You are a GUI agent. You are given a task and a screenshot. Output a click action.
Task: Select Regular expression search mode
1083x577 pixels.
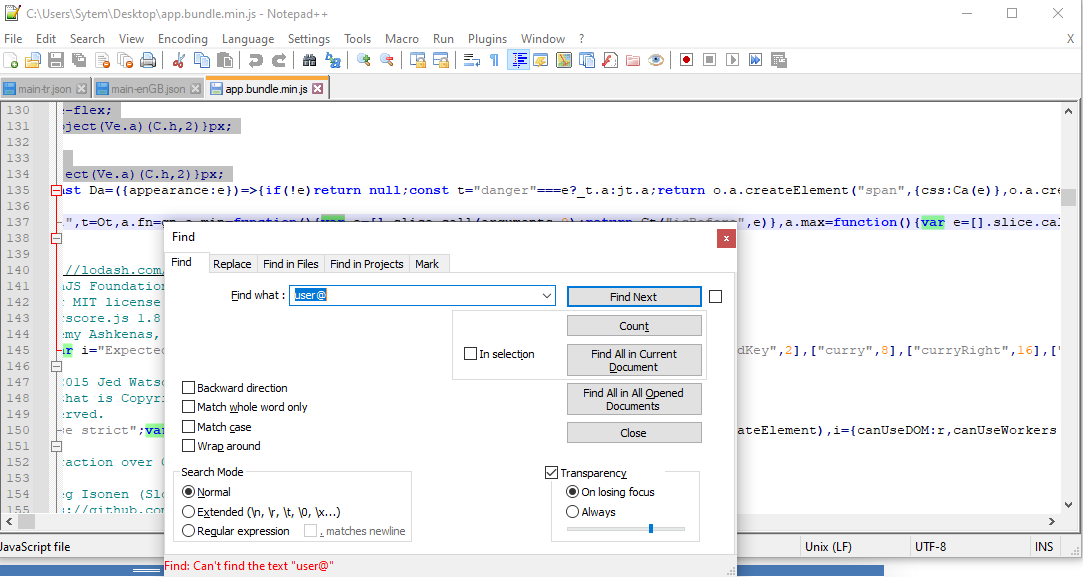tap(189, 531)
